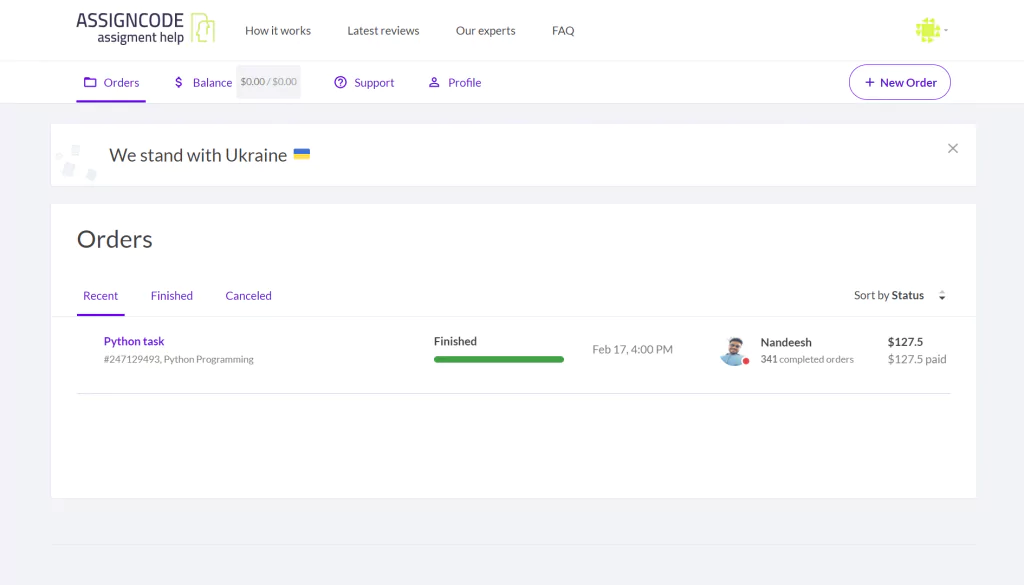Click the Ukraine flag icon
The width and height of the screenshot is (1024, 585).
302,154
